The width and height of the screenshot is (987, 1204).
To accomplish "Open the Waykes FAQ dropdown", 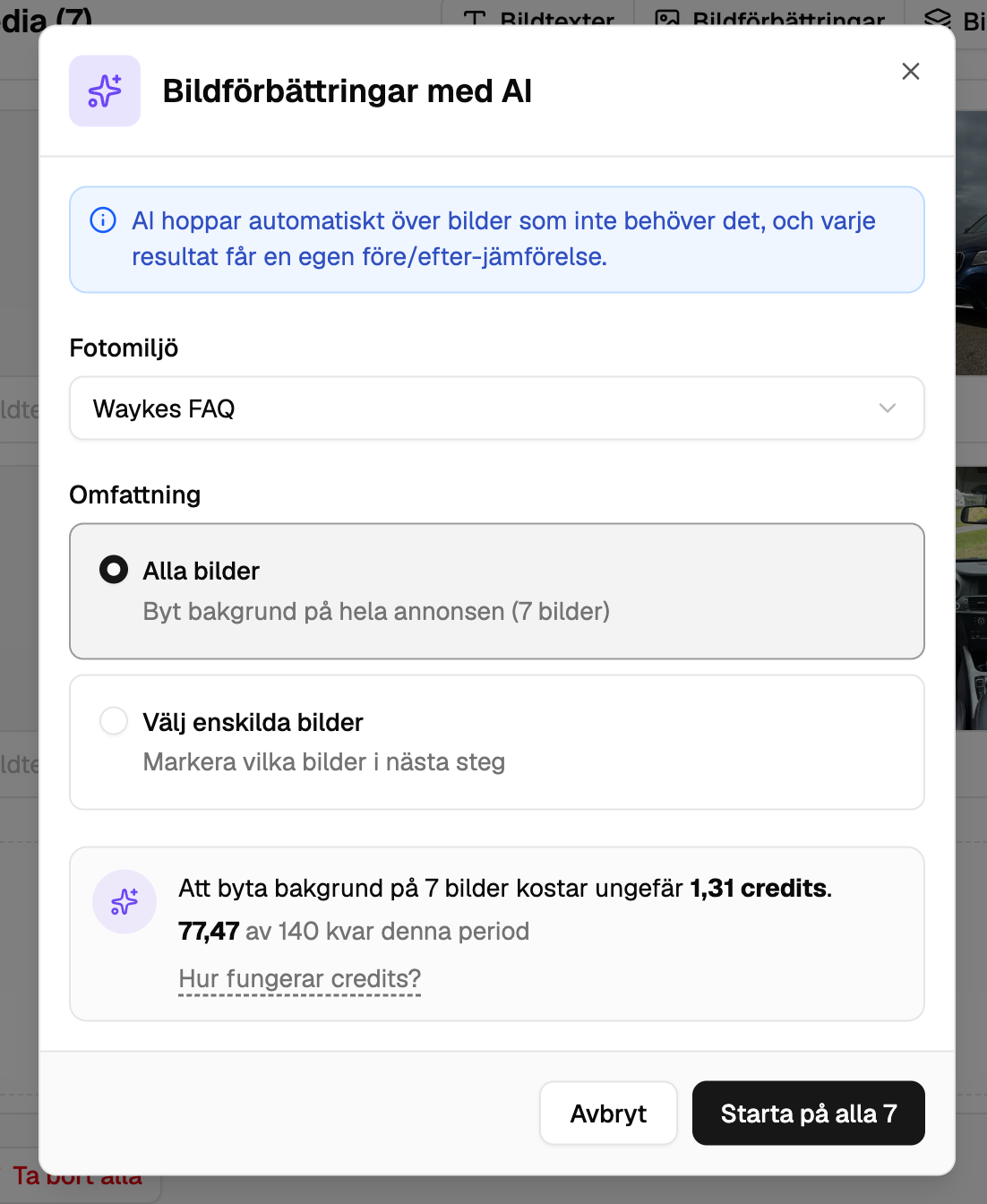I will (x=497, y=408).
